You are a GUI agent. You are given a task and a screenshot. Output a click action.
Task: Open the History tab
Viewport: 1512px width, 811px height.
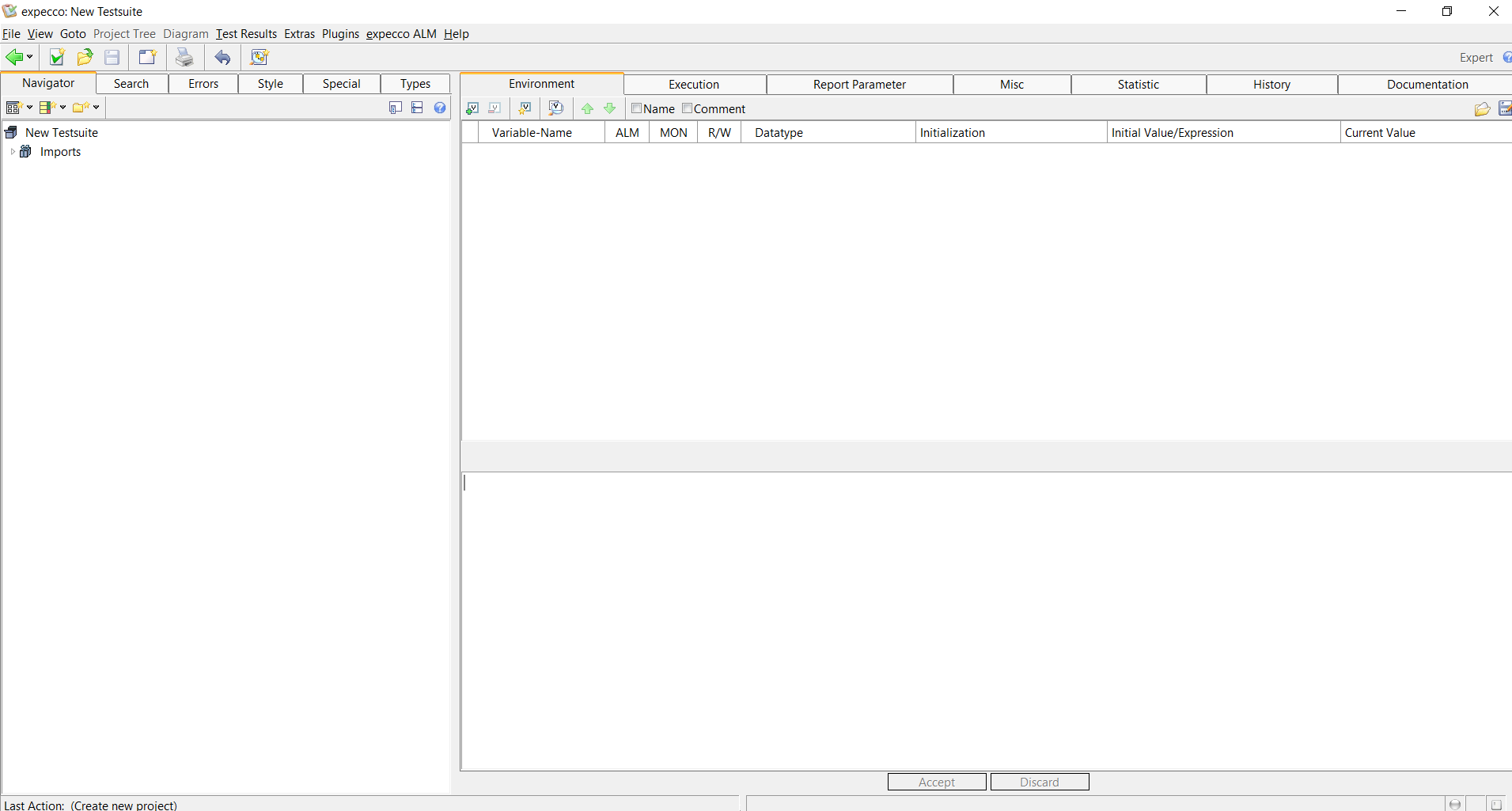(1272, 85)
